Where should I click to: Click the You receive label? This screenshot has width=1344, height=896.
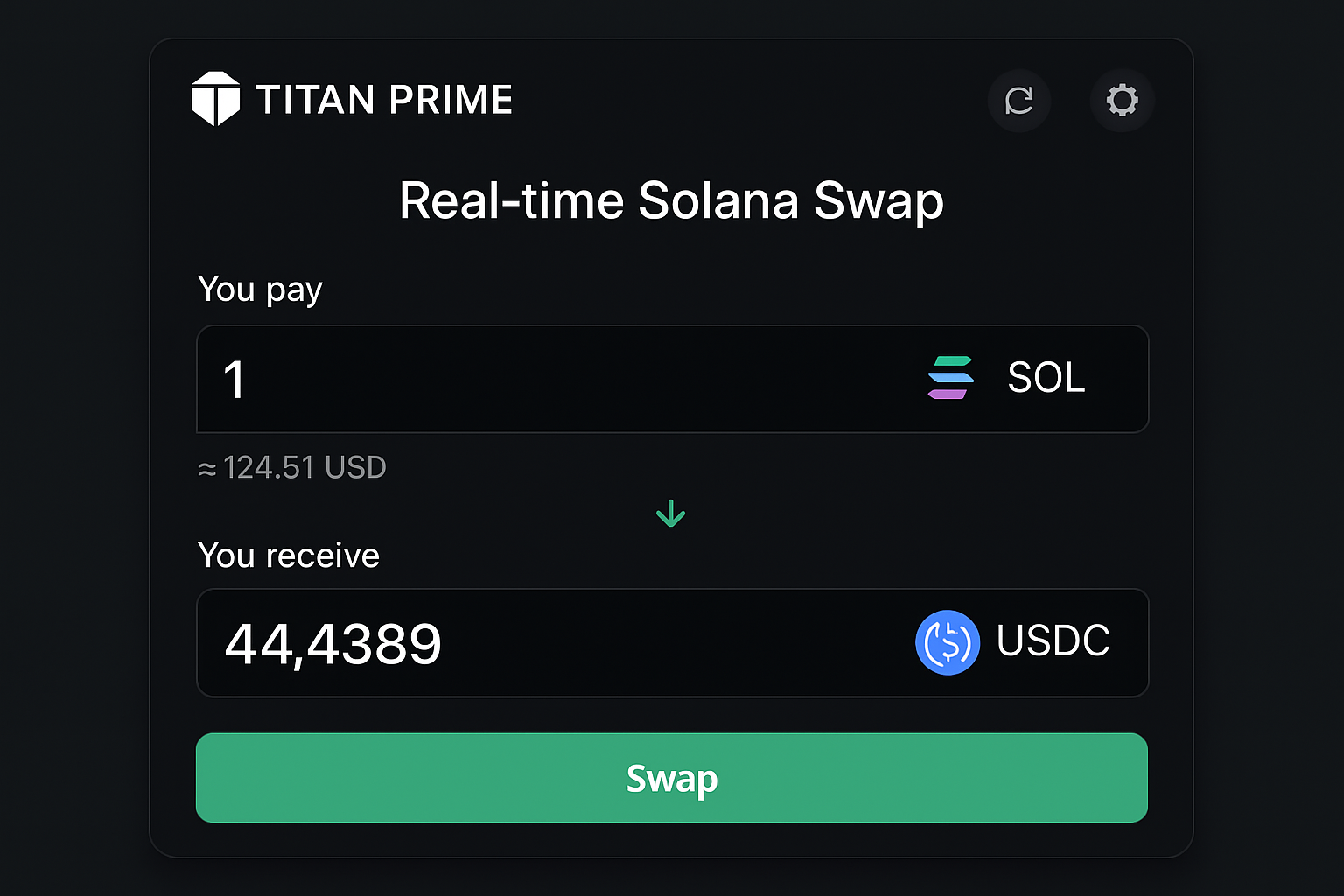(288, 555)
